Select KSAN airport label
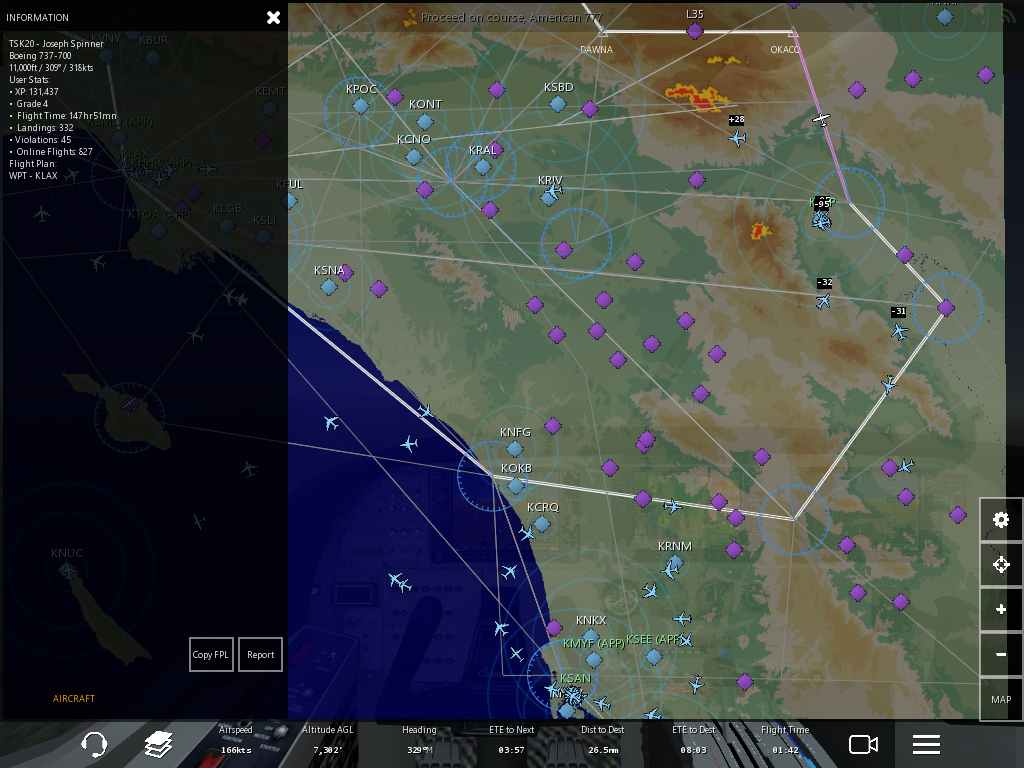 point(575,679)
